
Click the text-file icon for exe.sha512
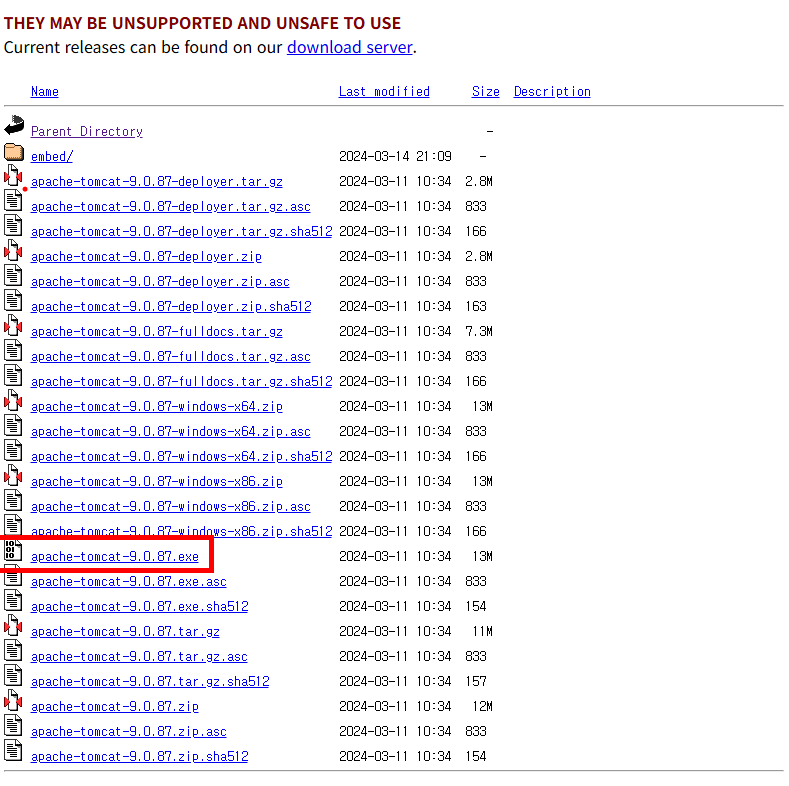[13, 600]
